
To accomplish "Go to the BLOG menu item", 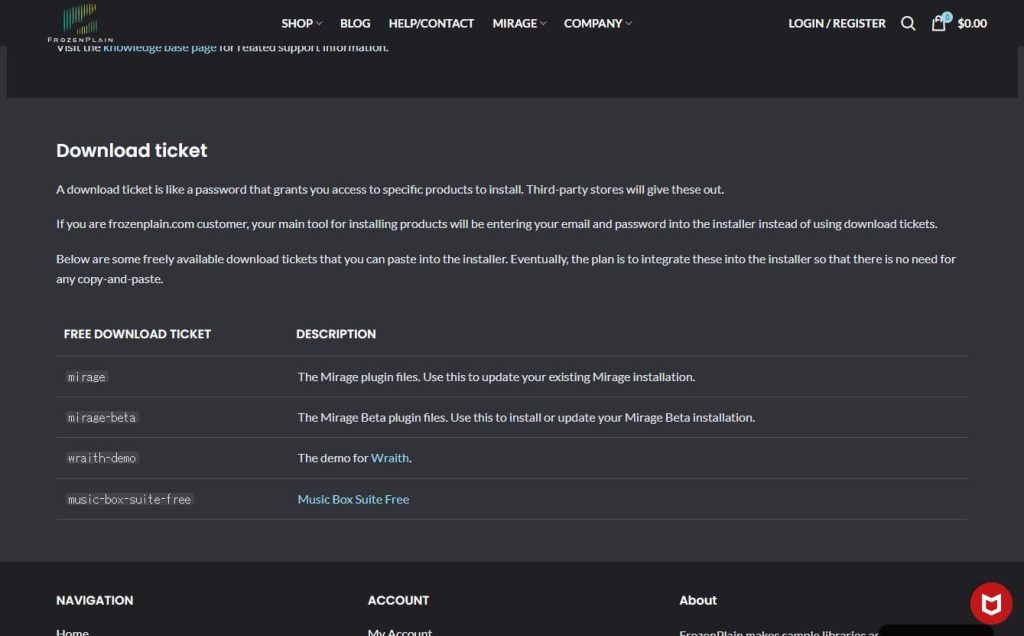I will pyautogui.click(x=355, y=23).
